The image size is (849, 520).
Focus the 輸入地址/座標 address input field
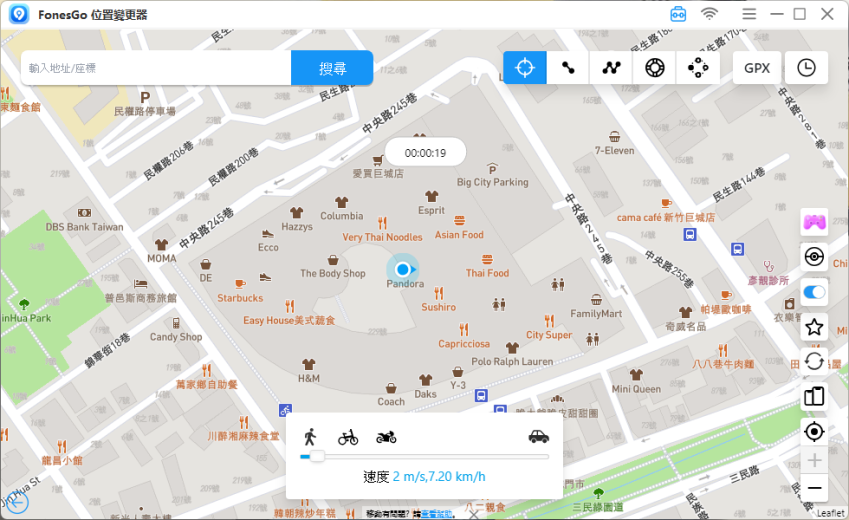[x=156, y=68]
